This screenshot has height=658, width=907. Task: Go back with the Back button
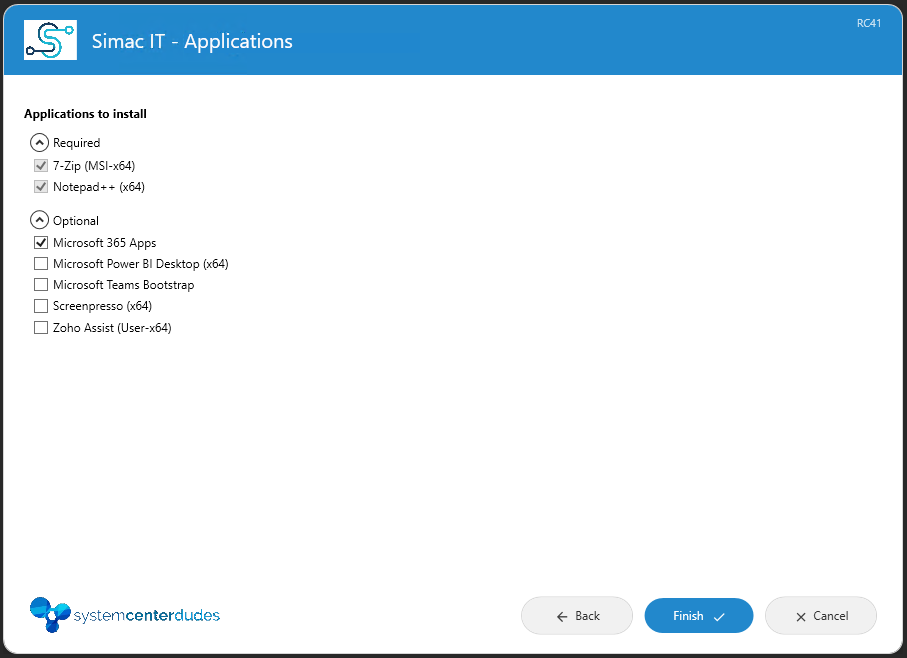577,616
